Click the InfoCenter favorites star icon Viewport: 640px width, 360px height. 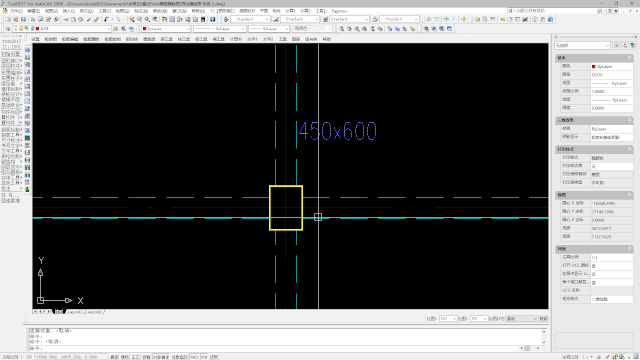click(616, 11)
